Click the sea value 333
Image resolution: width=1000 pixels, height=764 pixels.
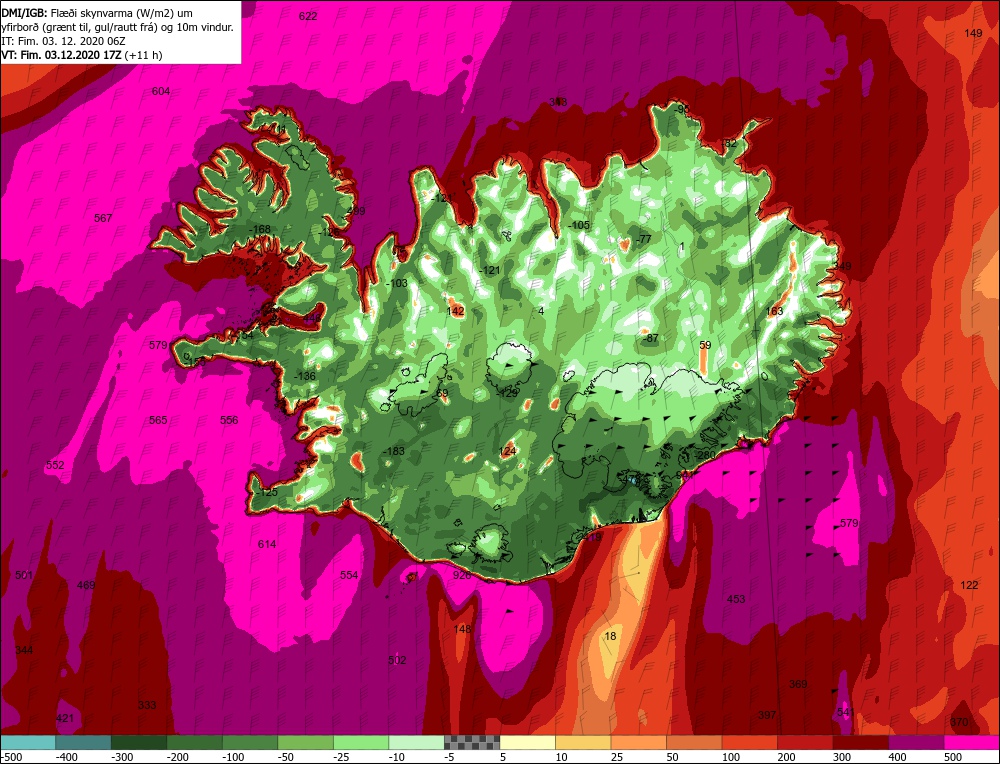point(147,705)
